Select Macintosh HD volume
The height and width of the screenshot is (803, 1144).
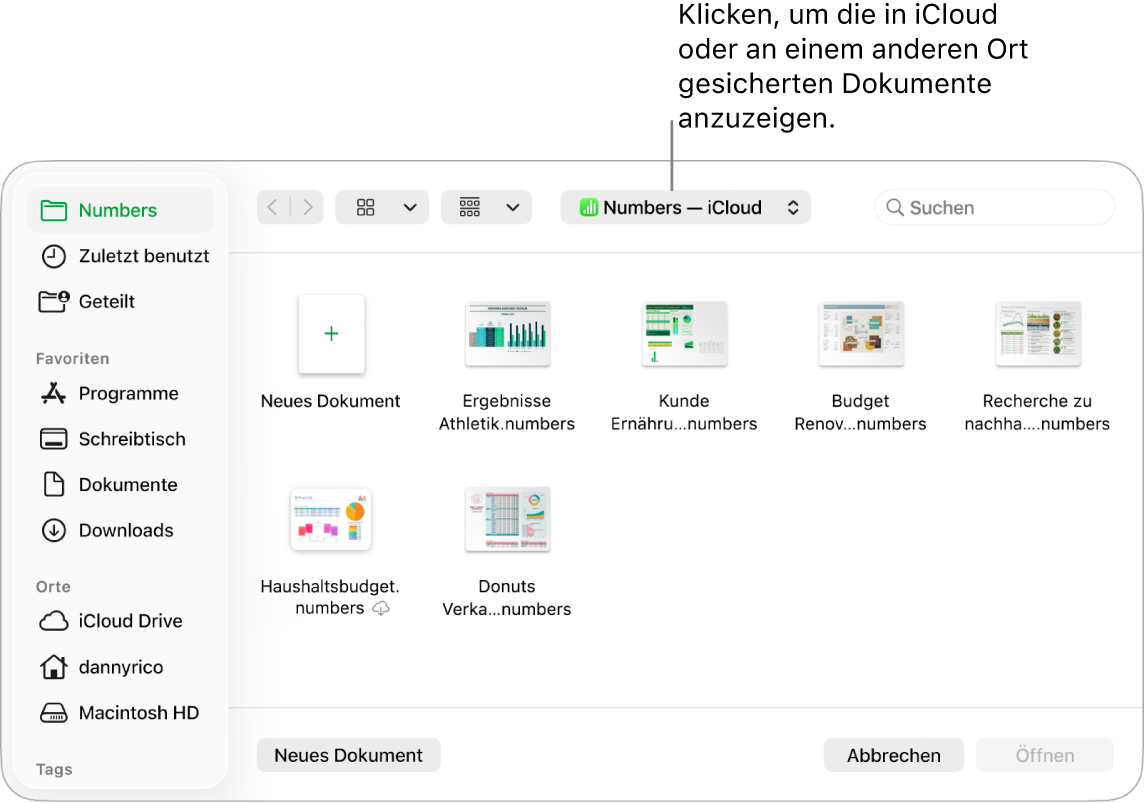coord(120,713)
